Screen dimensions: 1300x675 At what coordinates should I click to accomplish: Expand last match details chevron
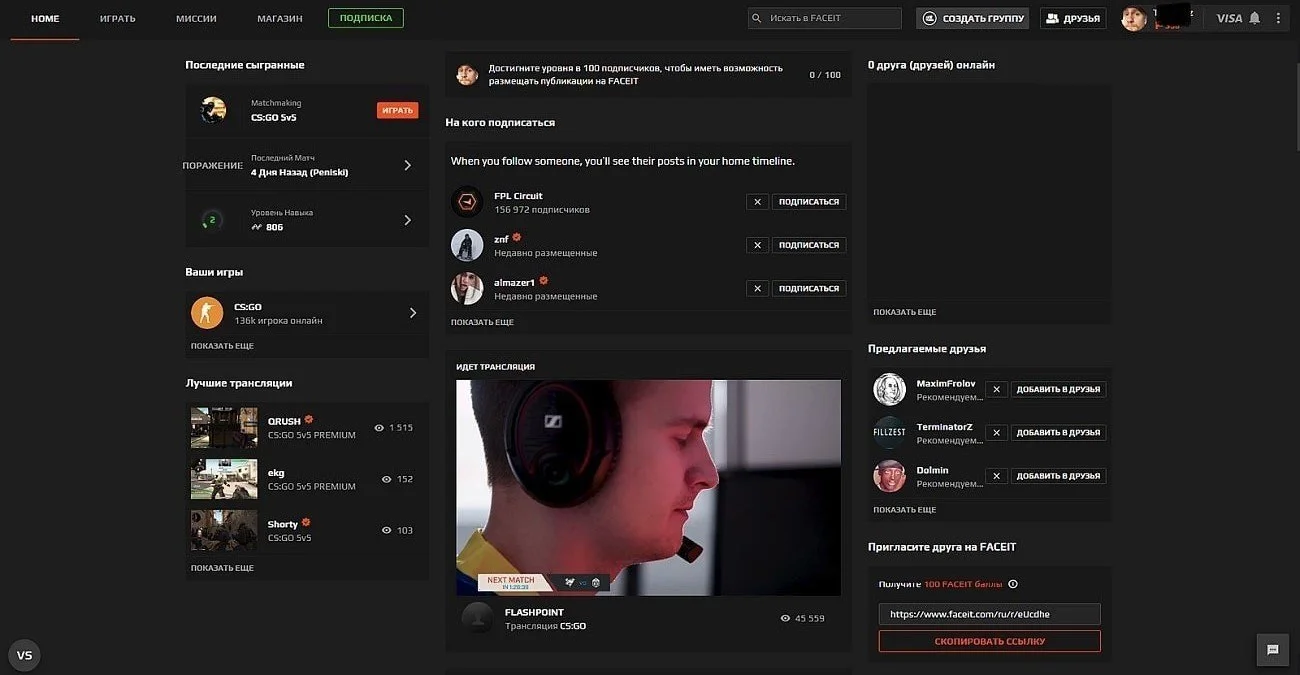click(x=407, y=165)
